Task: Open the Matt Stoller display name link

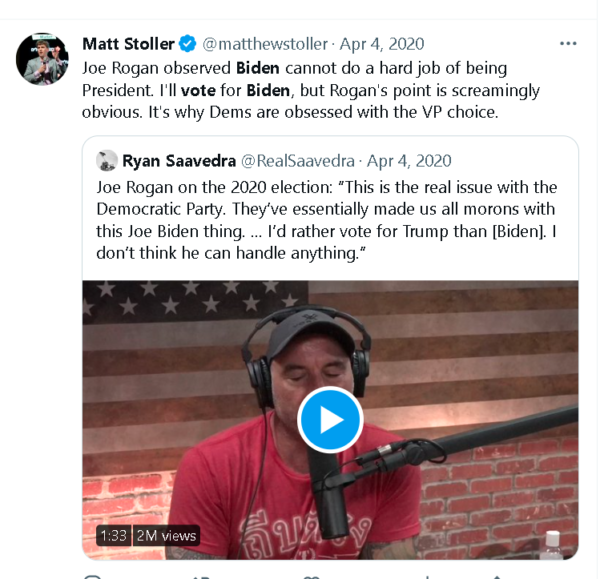Action: [x=128, y=44]
